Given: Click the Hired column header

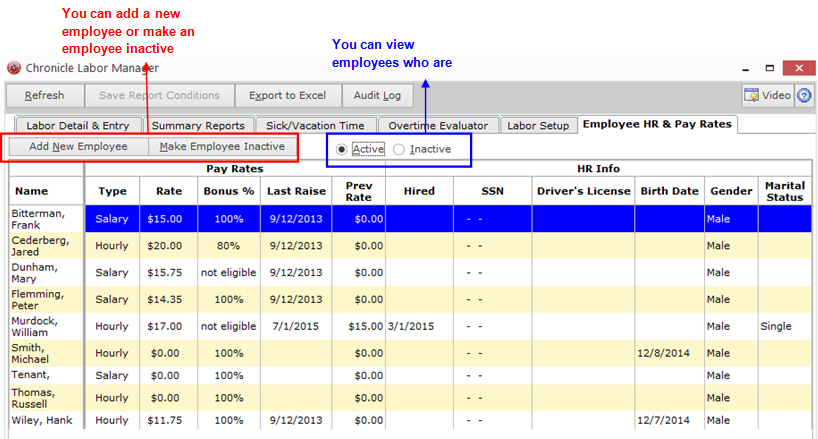Looking at the screenshot, I should click(419, 191).
